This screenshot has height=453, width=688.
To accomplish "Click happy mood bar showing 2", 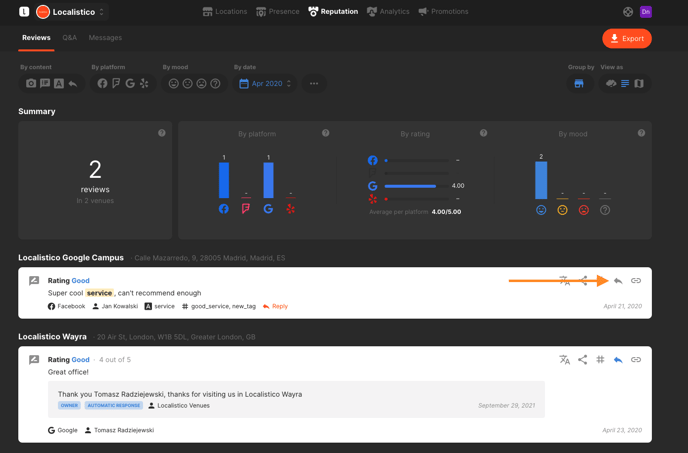I will click(541, 180).
